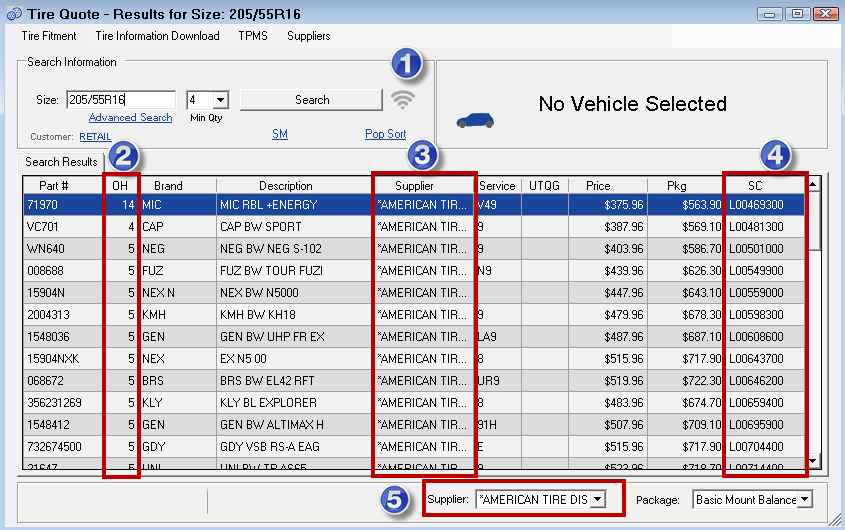This screenshot has width=845, height=530.
Task: Click the Size input field
Action: (x=121, y=100)
